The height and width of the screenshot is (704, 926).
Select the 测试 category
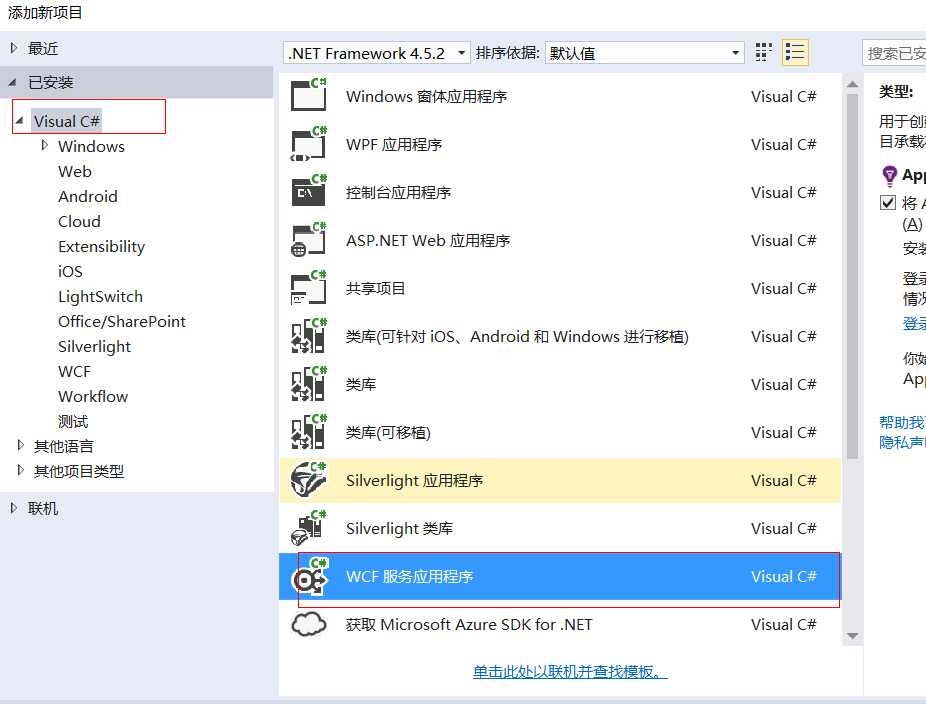73,422
